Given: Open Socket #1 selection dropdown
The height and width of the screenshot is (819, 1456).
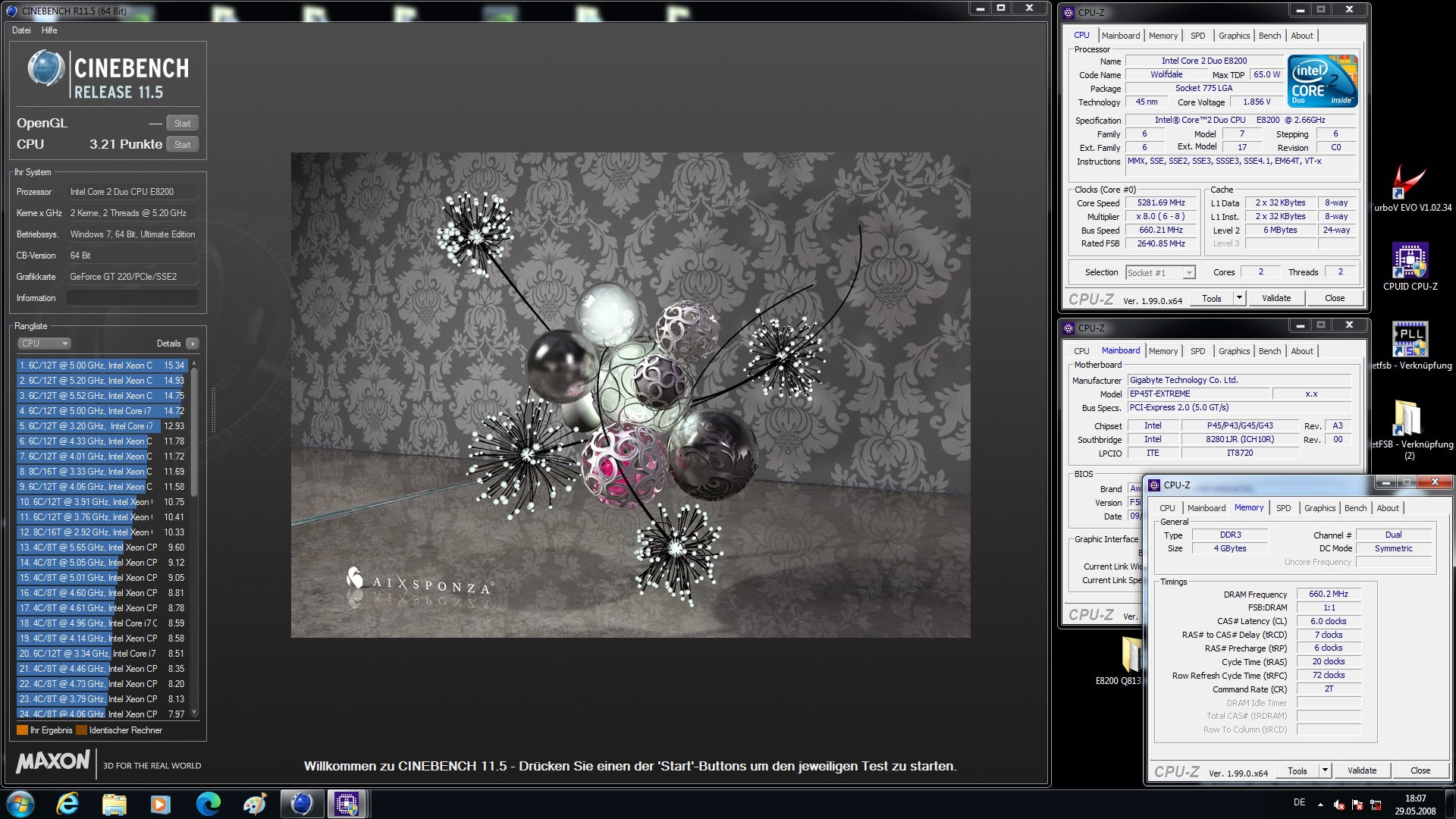Looking at the screenshot, I should (1160, 273).
